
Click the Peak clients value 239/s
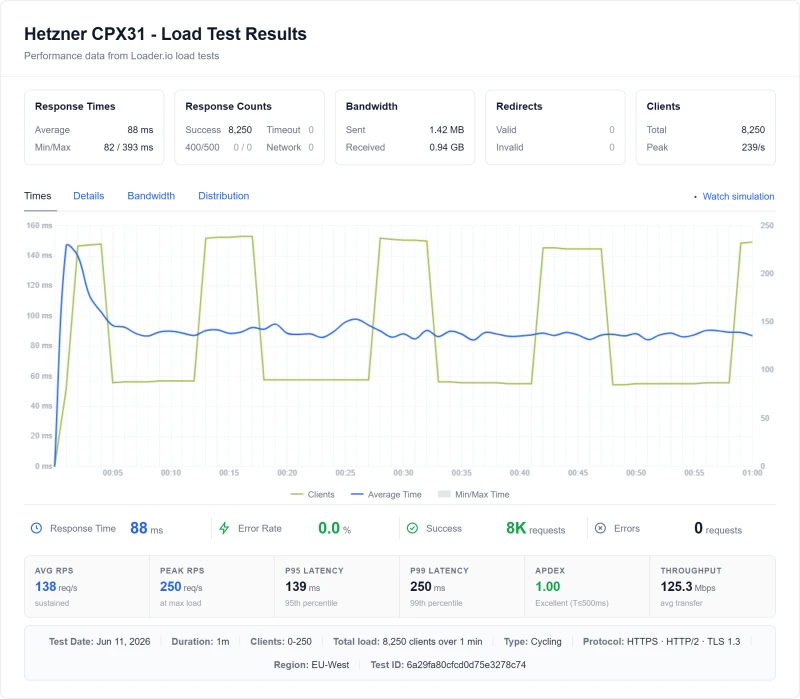point(753,147)
